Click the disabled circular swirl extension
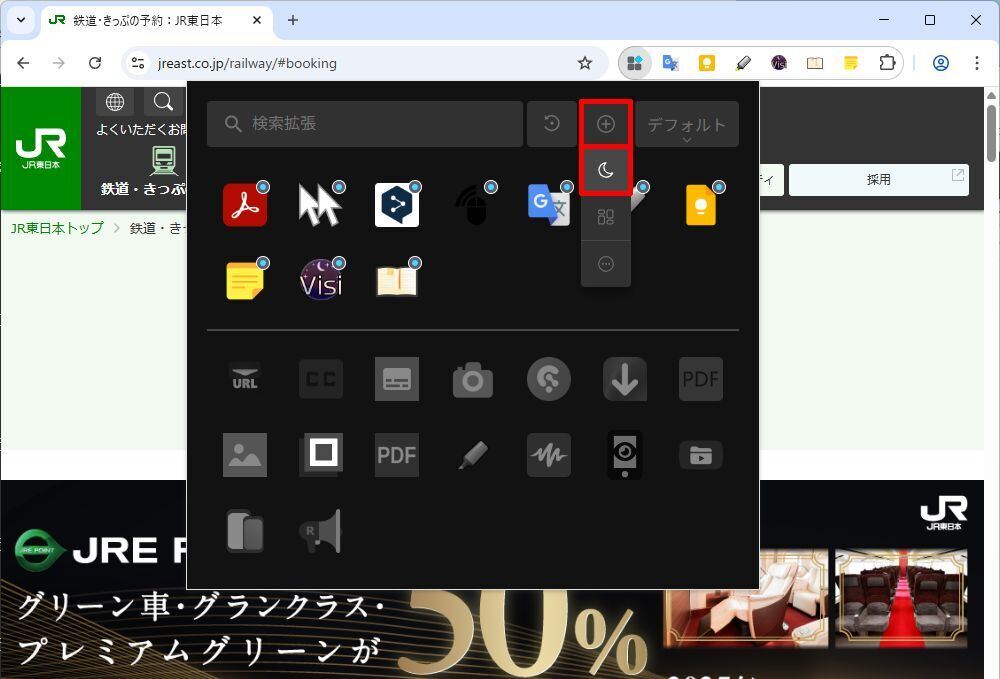1000x679 pixels. 548,379
